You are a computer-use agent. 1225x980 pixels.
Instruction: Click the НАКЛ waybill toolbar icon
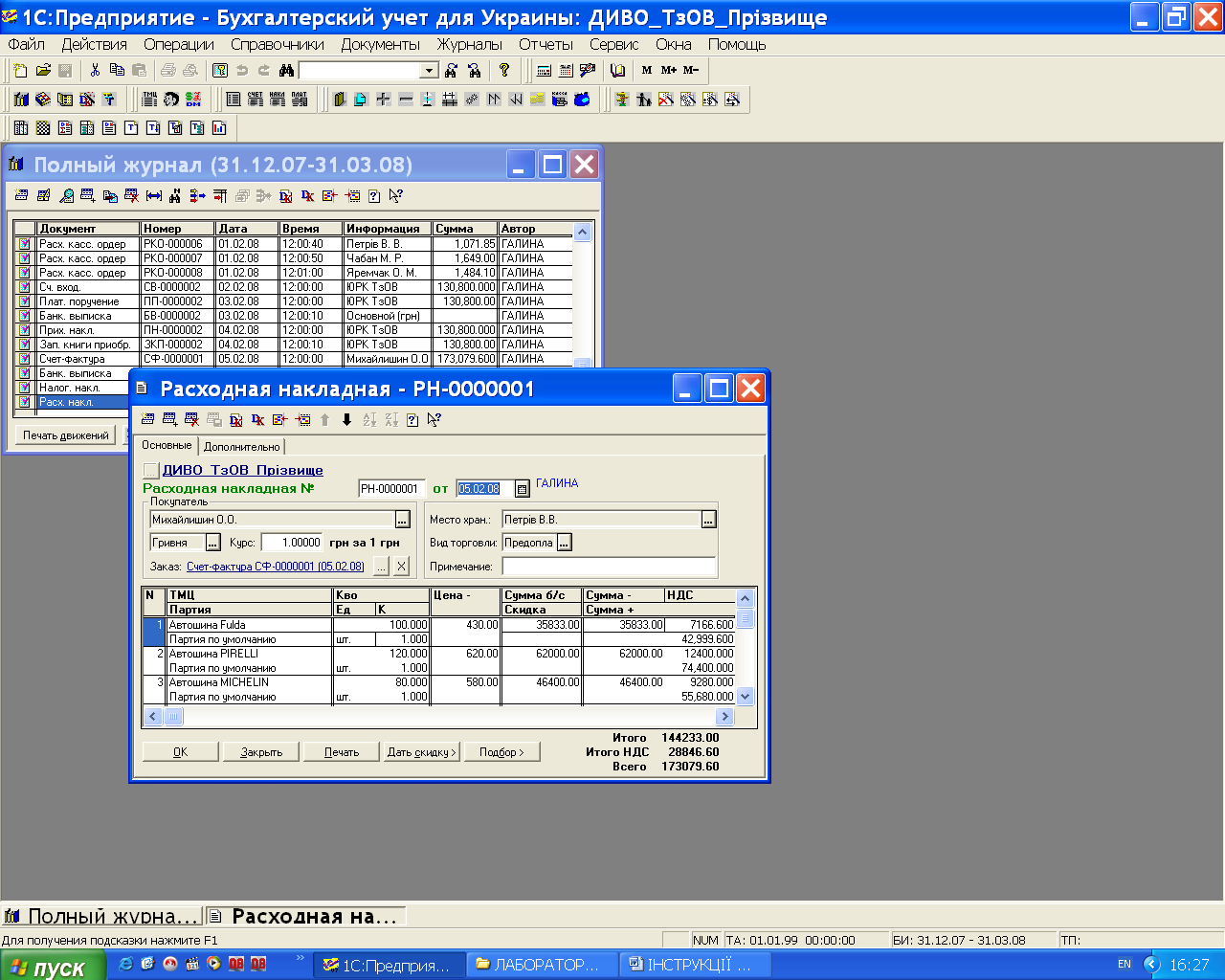277,99
